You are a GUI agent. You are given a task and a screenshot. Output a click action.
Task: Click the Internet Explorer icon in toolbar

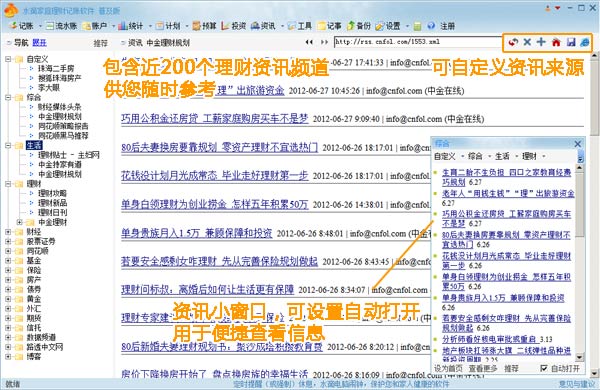point(585,42)
